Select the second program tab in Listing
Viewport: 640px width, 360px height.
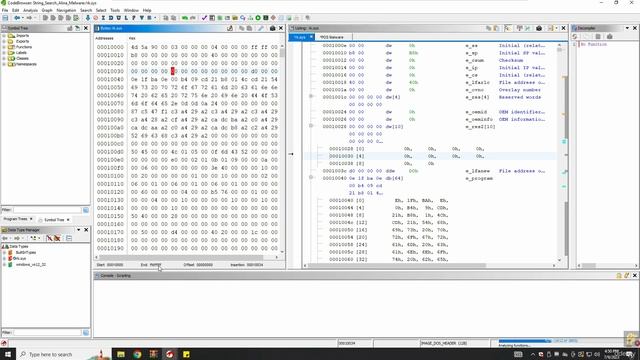(x=331, y=37)
